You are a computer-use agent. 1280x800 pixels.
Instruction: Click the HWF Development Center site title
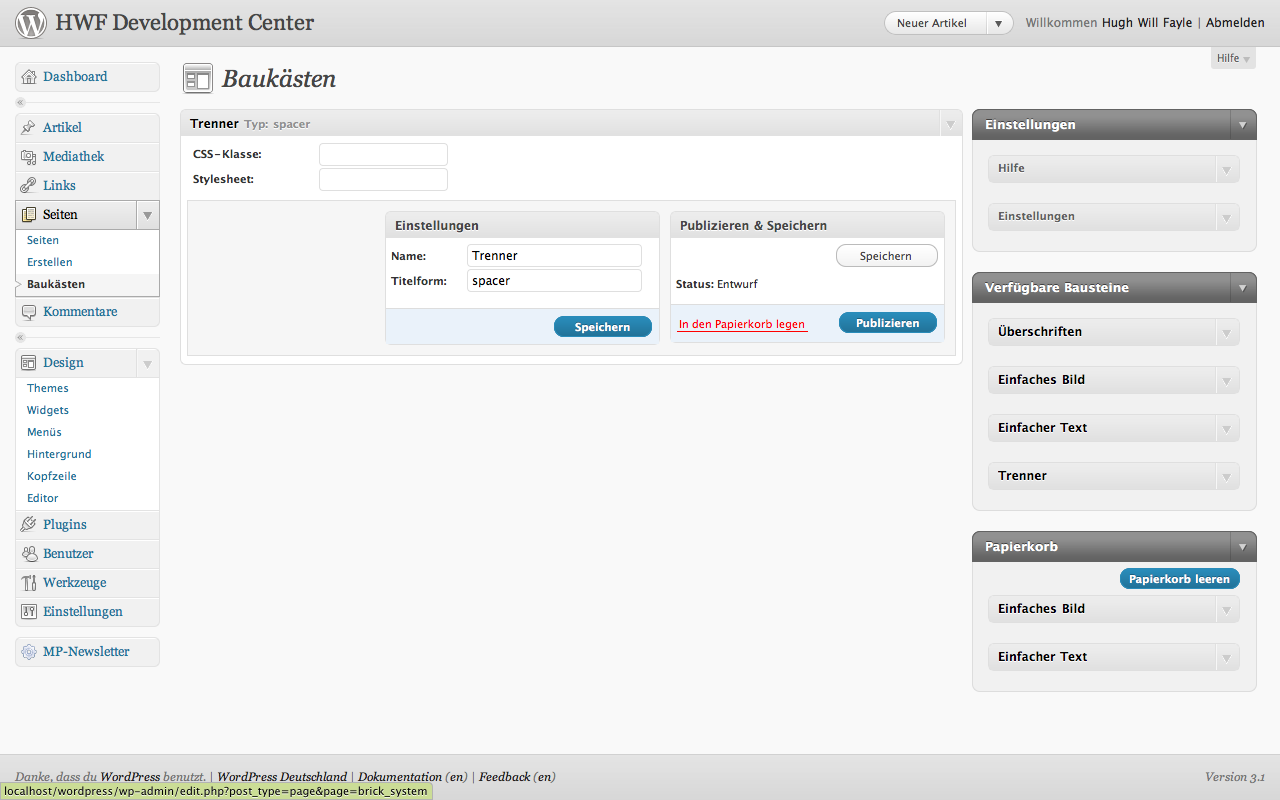(x=185, y=22)
